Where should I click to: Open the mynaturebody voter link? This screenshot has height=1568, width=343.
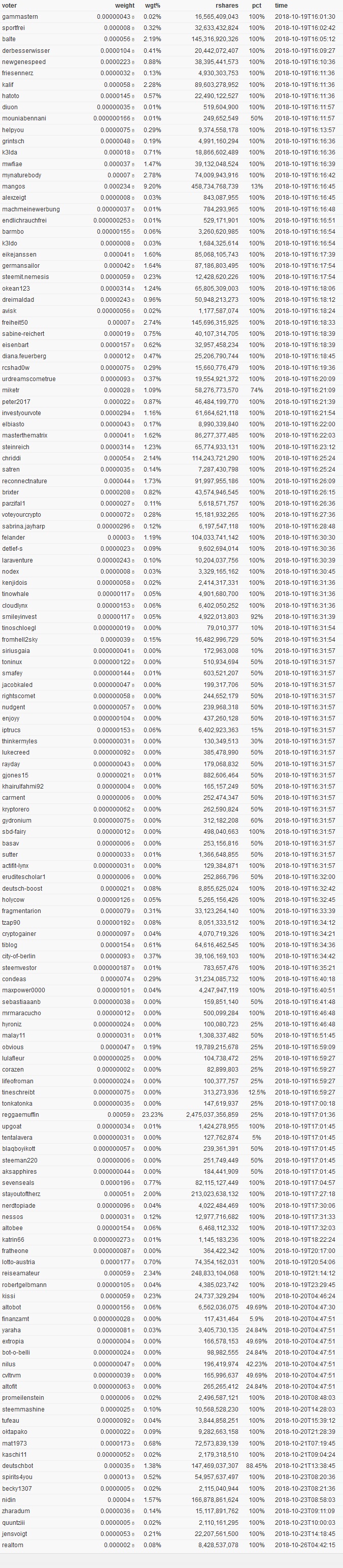tap(21, 175)
